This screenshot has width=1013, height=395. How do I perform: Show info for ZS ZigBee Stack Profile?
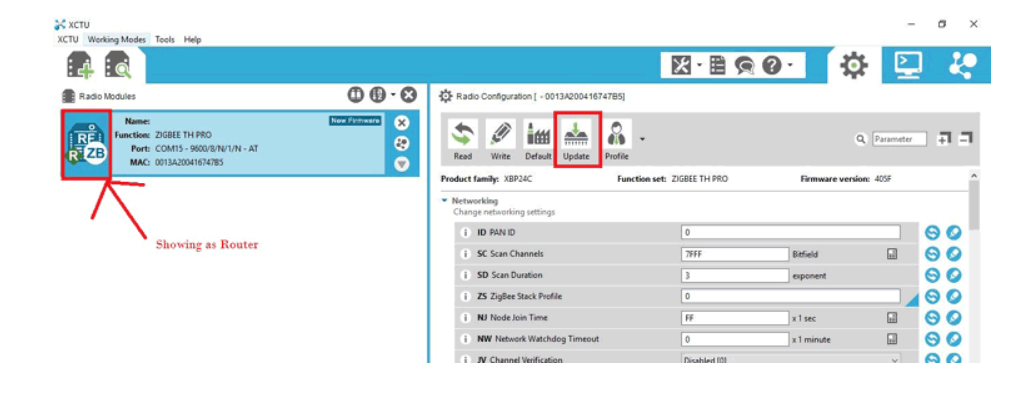(x=465, y=297)
